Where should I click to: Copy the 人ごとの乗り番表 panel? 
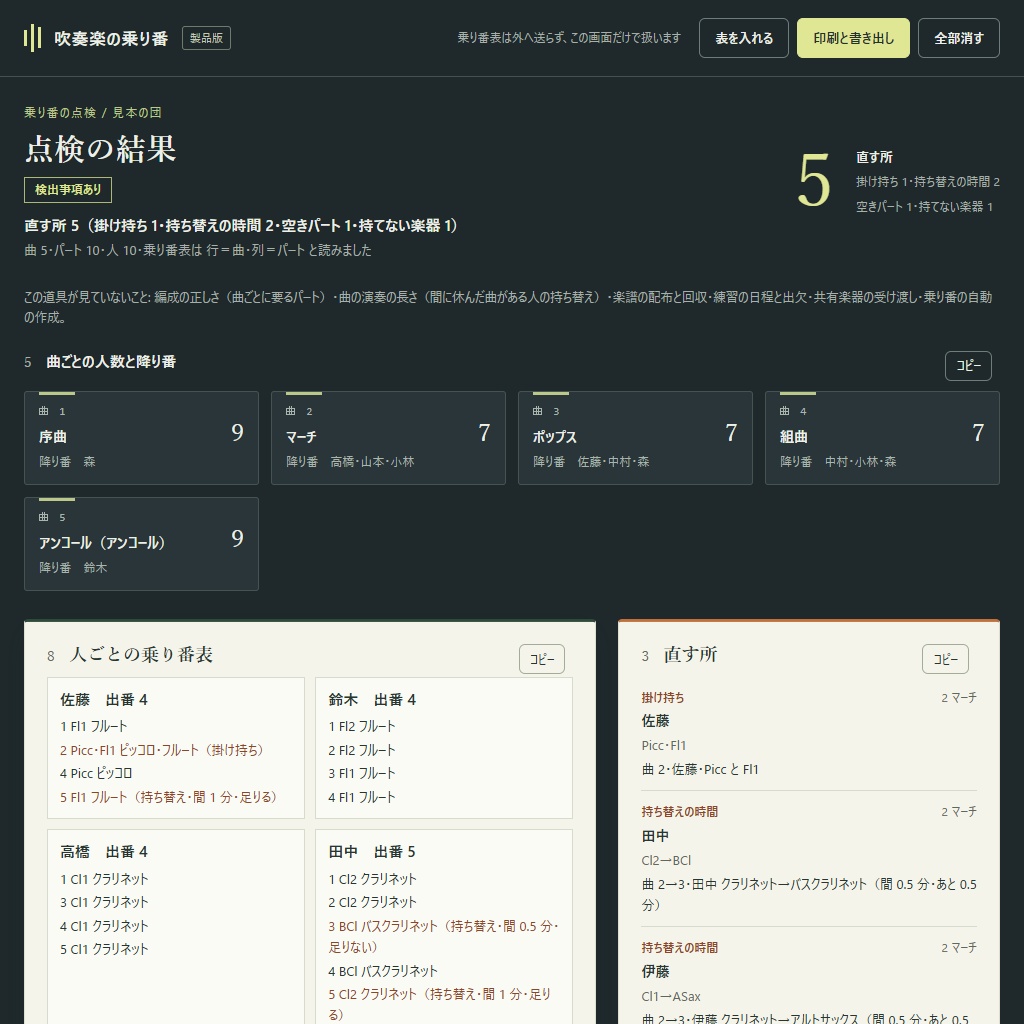(x=541, y=659)
